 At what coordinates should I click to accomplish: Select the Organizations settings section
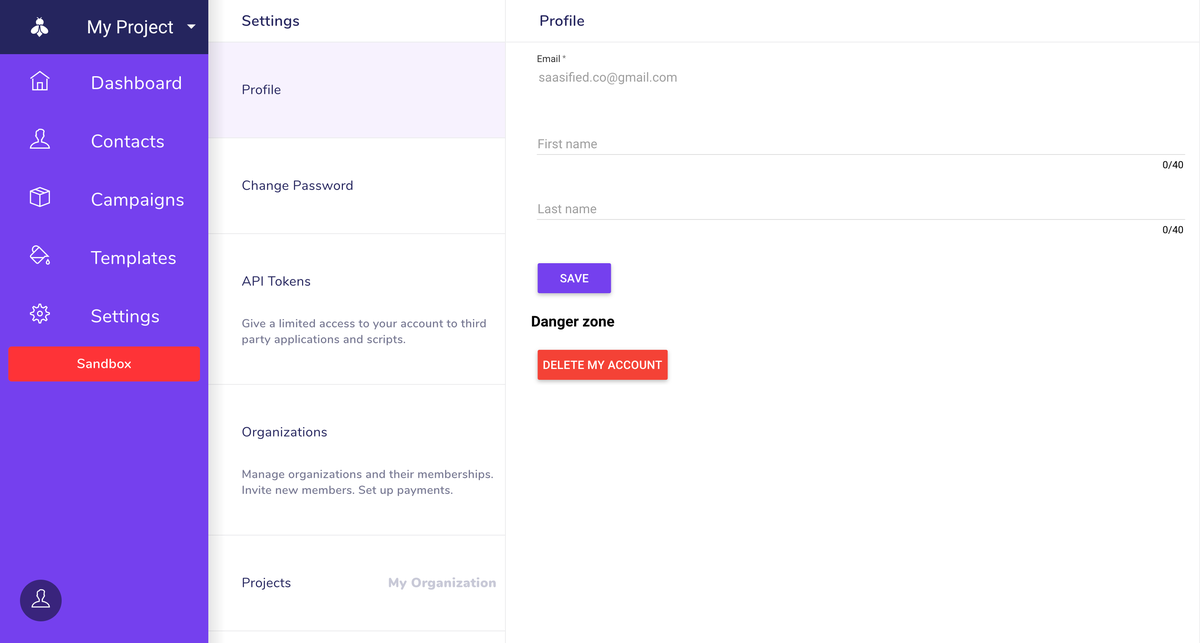point(284,432)
